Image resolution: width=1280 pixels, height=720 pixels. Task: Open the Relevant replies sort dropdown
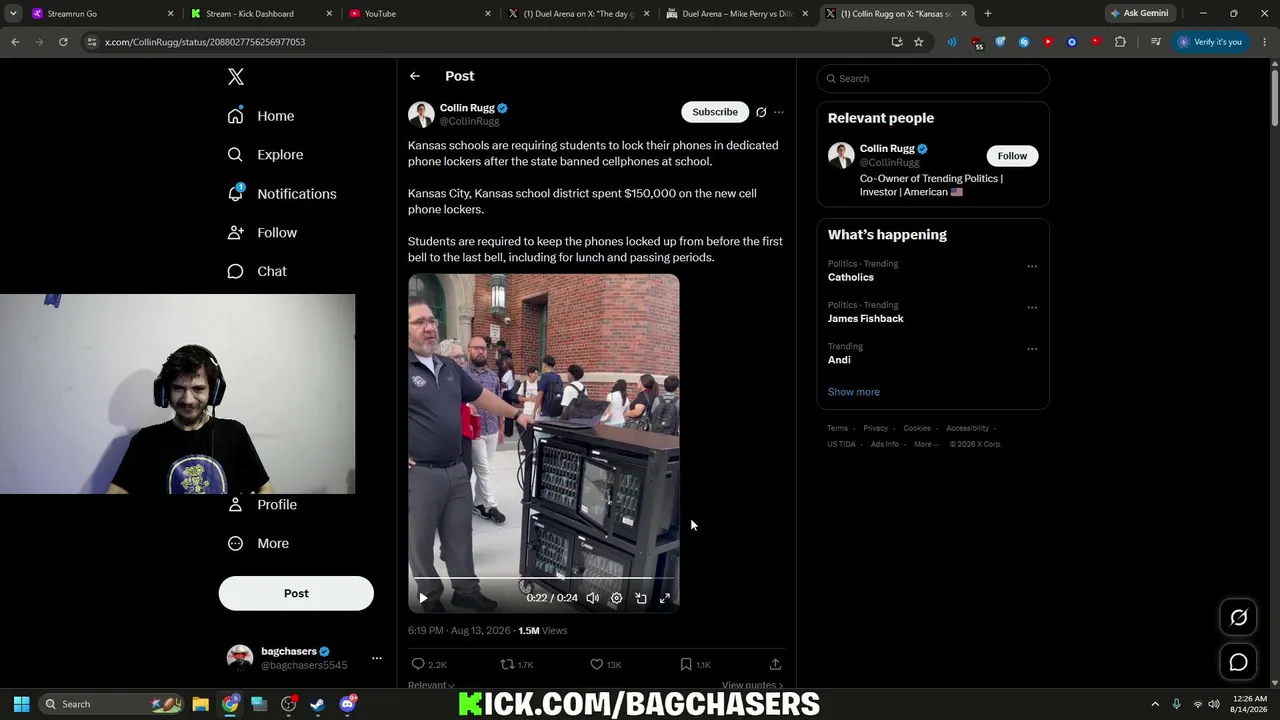click(x=431, y=685)
